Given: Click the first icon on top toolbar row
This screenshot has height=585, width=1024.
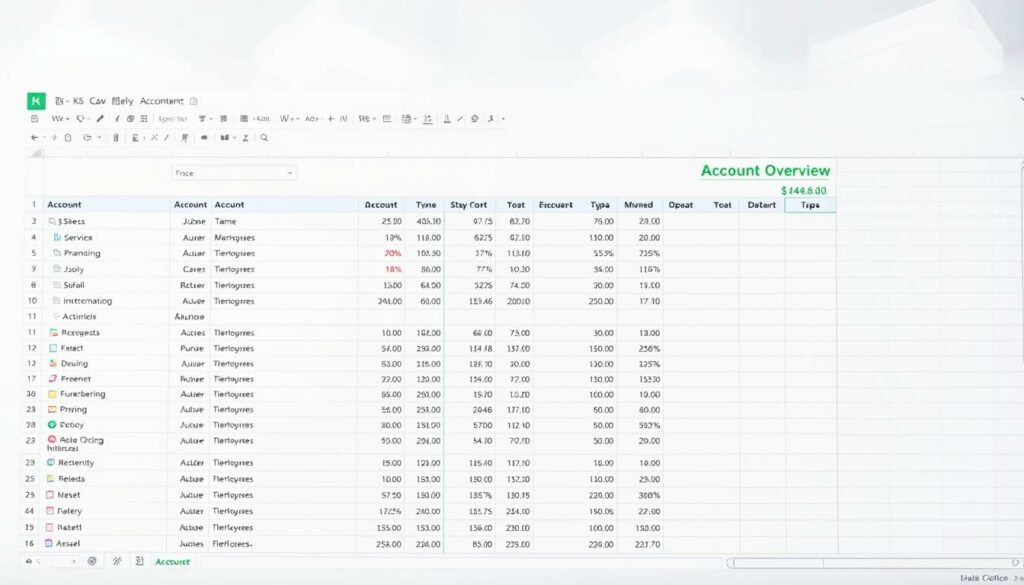Looking at the screenshot, I should point(35,119).
